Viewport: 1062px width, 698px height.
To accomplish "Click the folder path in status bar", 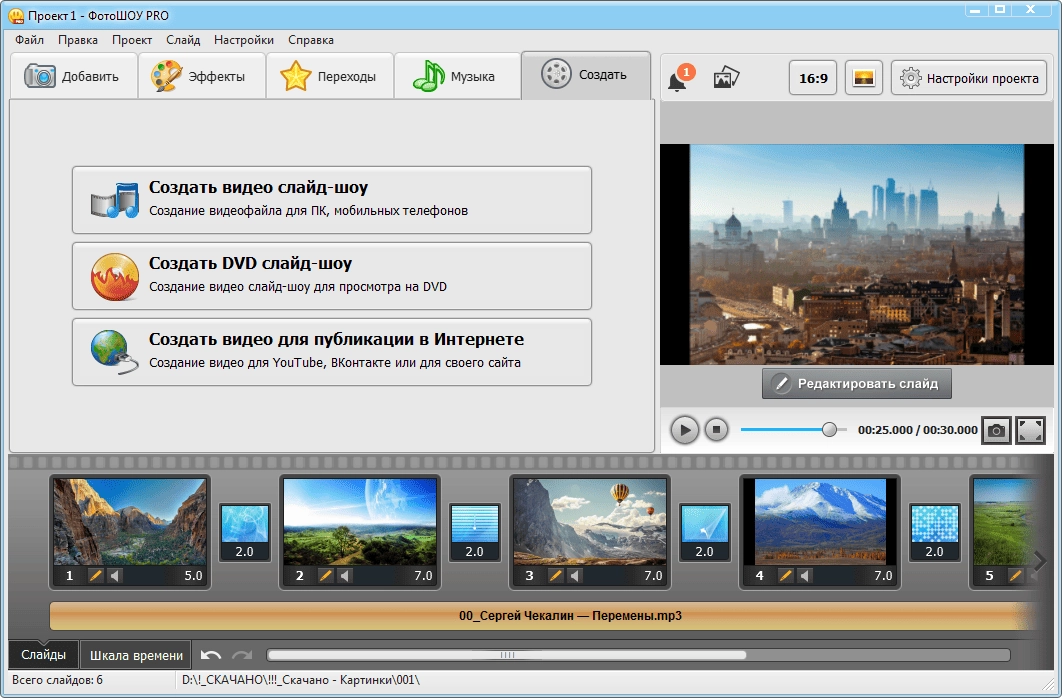I will [x=301, y=680].
